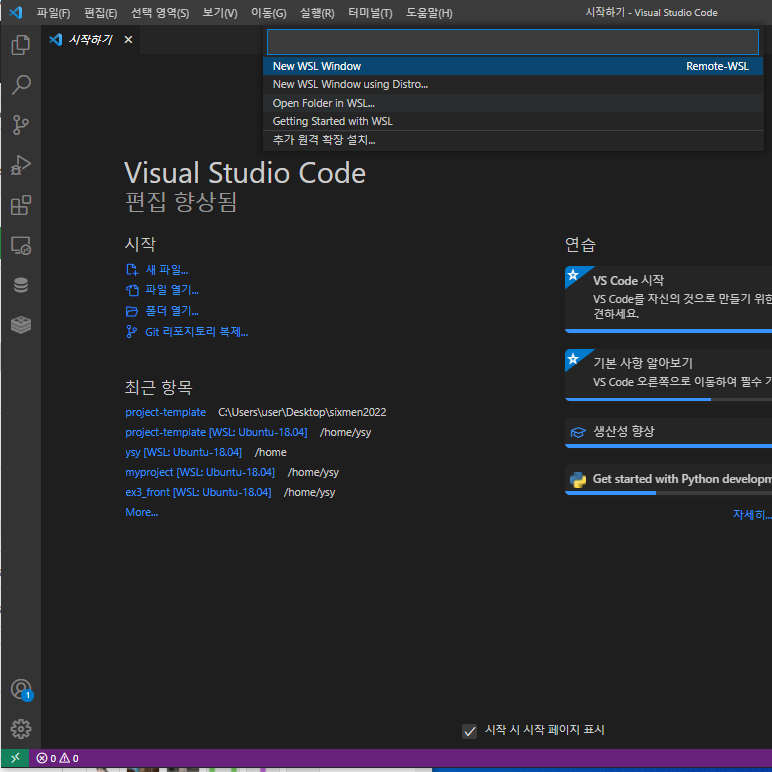Viewport: 772px width, 772px height.
Task: Toggle 시작 시 시작 페이지 표시 checkbox
Action: click(470, 731)
